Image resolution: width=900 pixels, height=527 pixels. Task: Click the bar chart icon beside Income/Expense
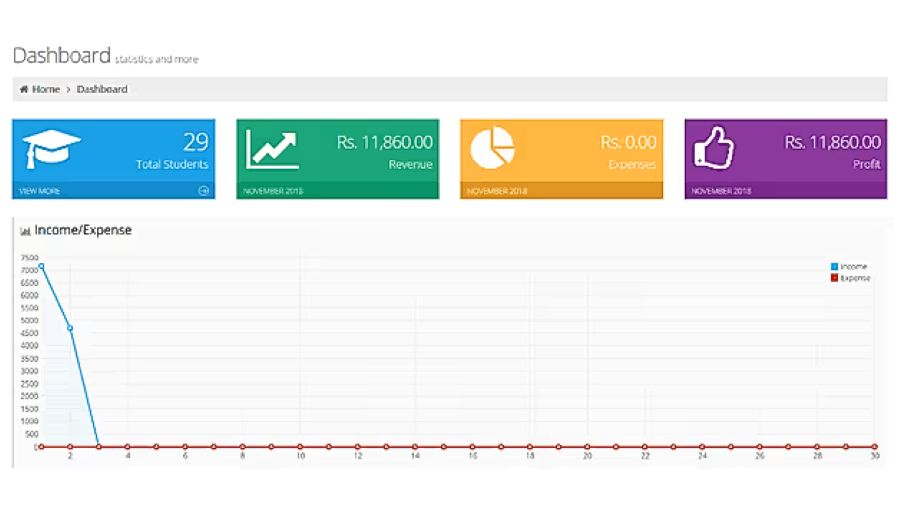point(25,231)
